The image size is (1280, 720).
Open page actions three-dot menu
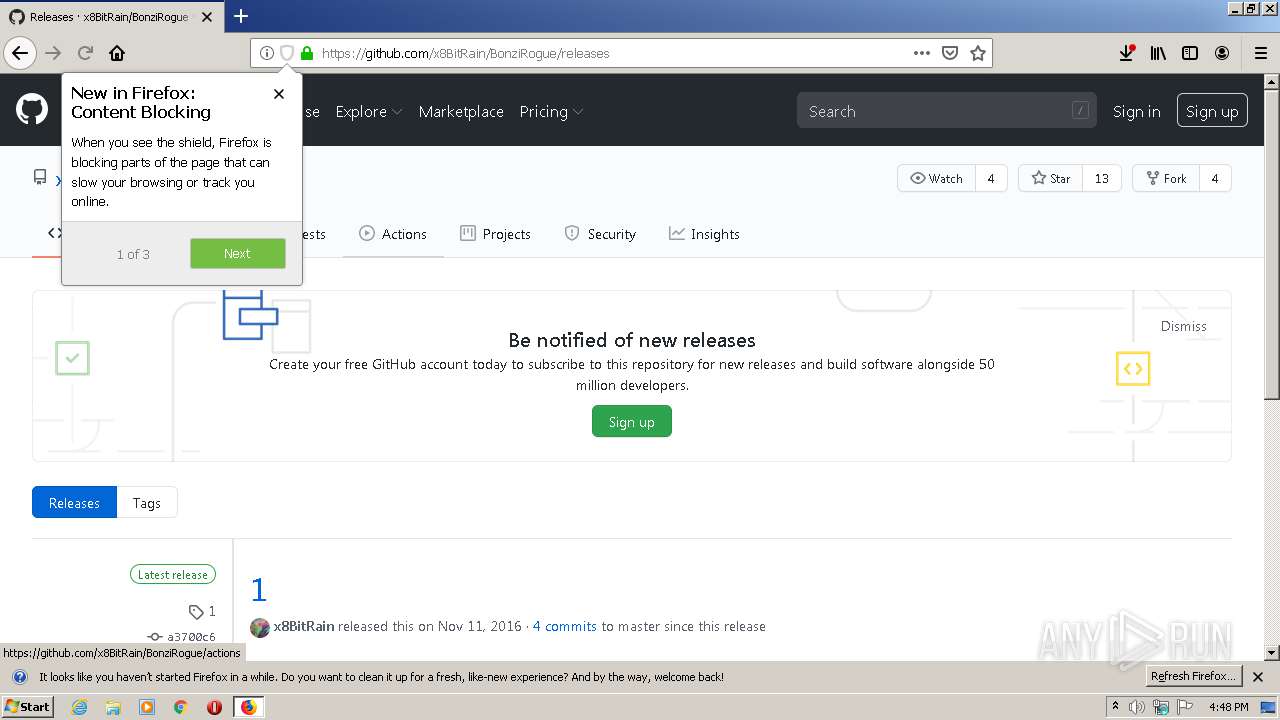tap(922, 53)
